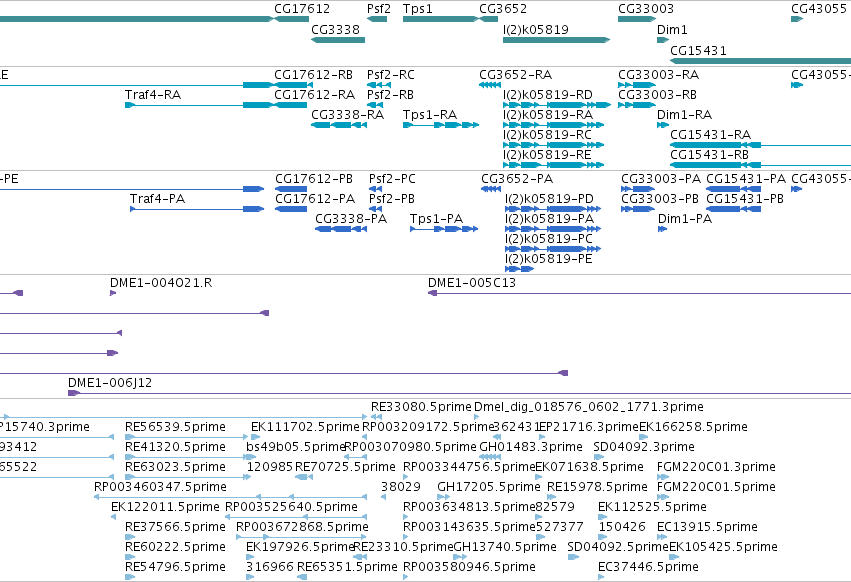
Task: Select transcript Psf2-RC
Action: 390,74
